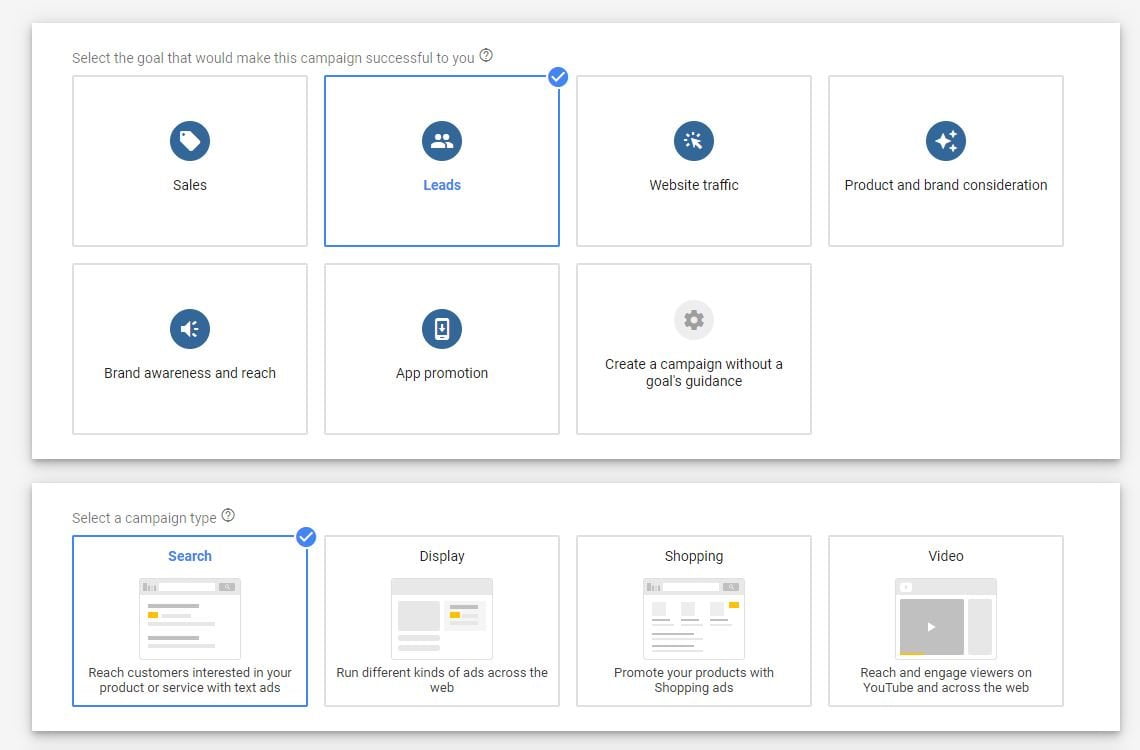Choose Create a campaign without a goal's guidance

(694, 373)
